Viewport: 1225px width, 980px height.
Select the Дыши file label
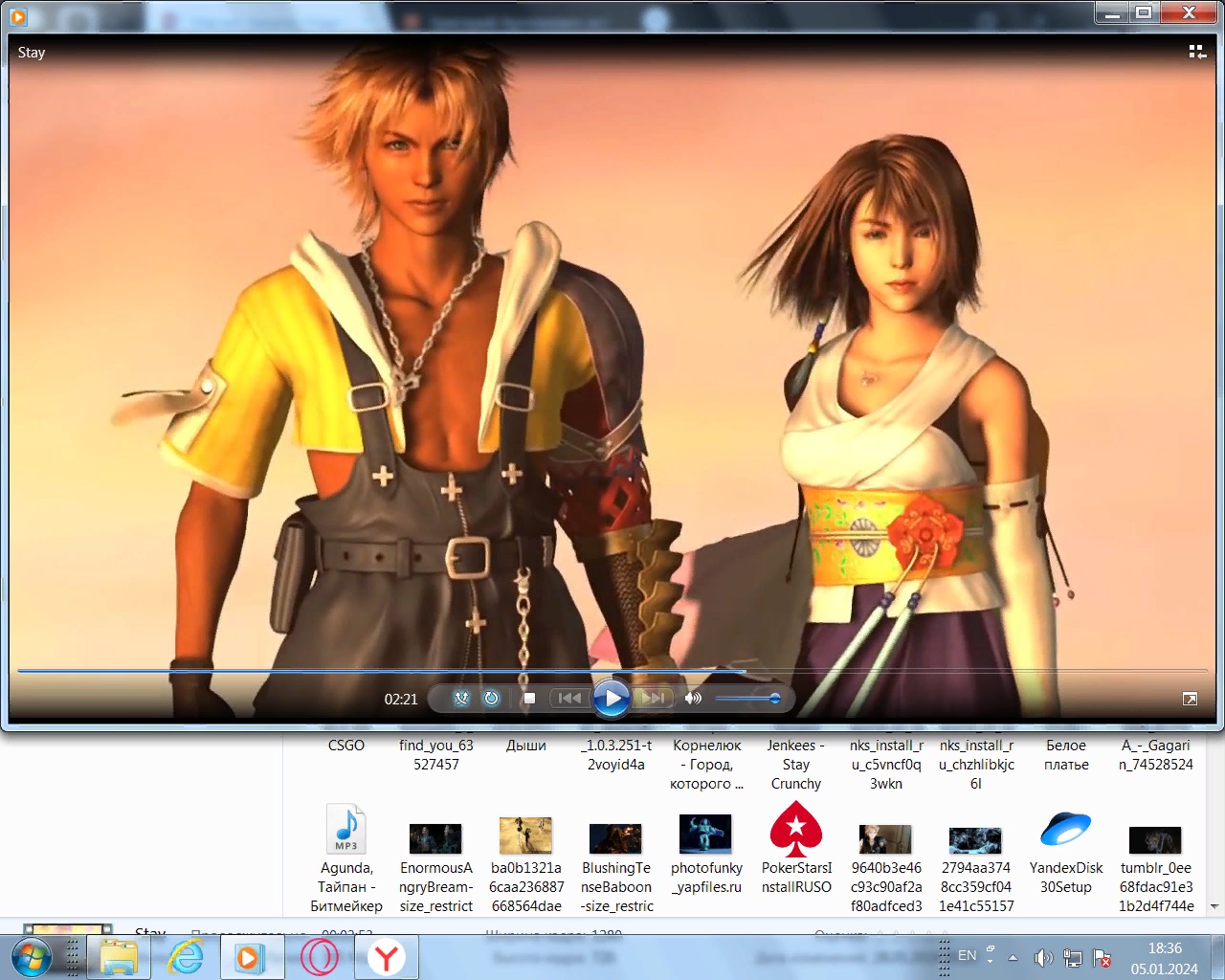point(526,746)
